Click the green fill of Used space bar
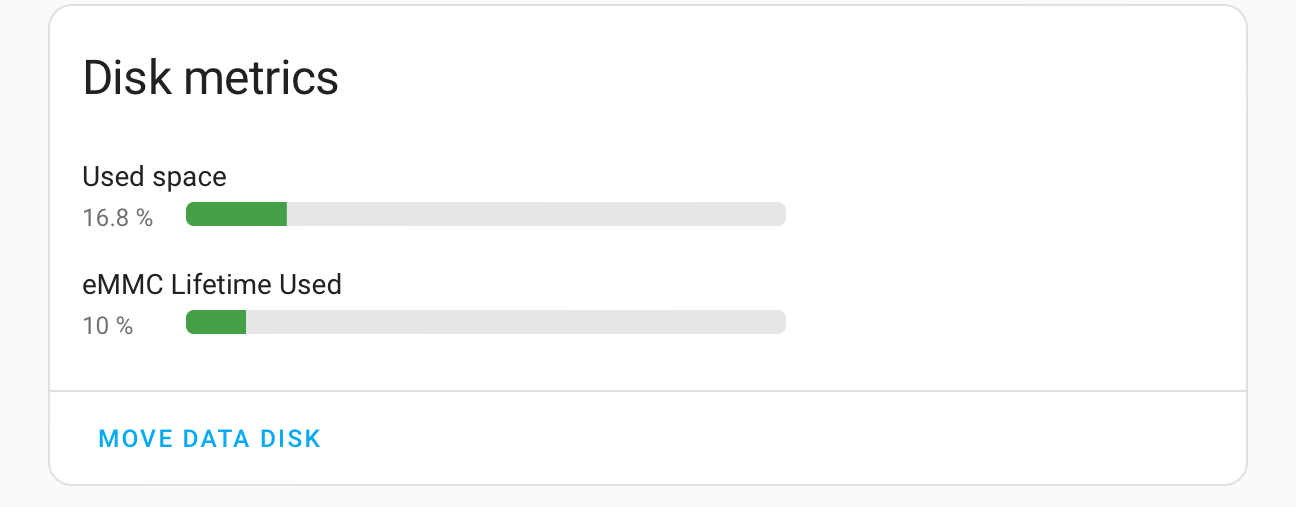The image size is (1296, 507). [237, 214]
